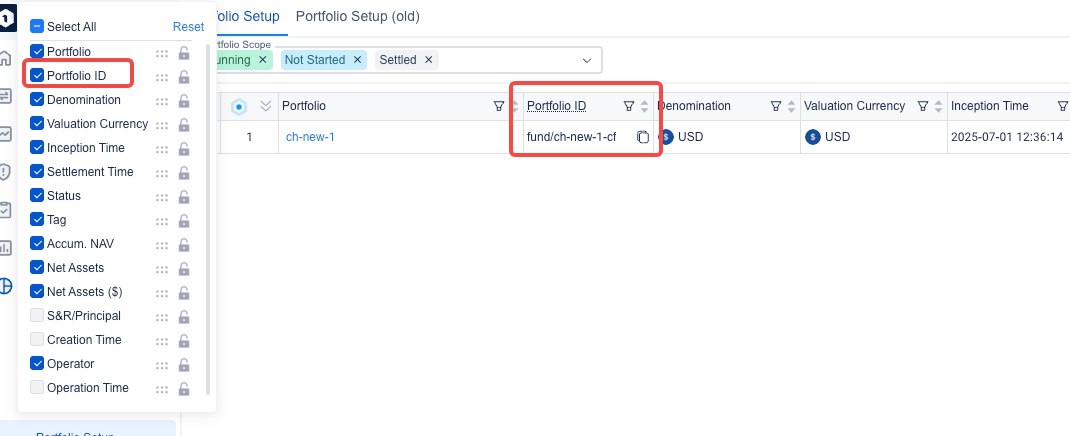Lock the Status column
The image size is (1070, 436).
[183, 196]
